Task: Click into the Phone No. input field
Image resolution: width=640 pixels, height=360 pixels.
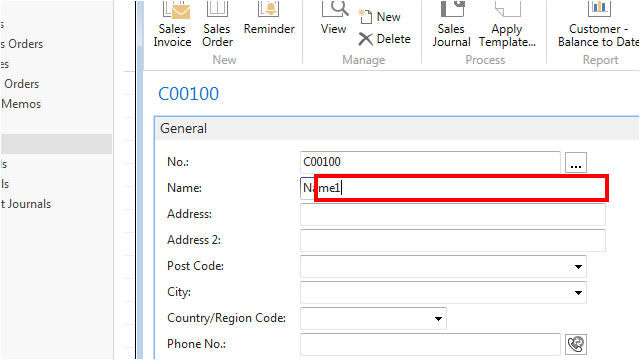Action: click(430, 344)
